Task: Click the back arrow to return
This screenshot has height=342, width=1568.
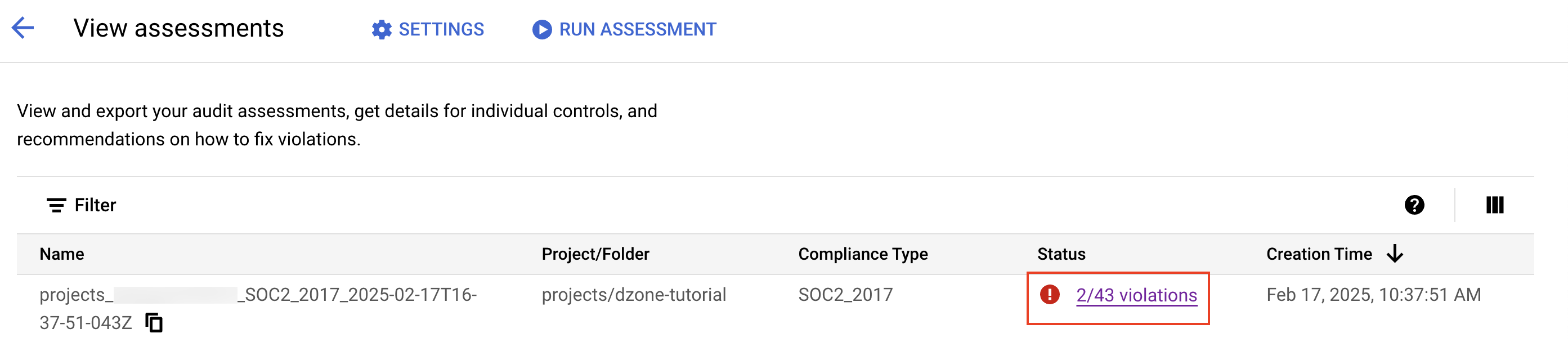Action: coord(23,27)
